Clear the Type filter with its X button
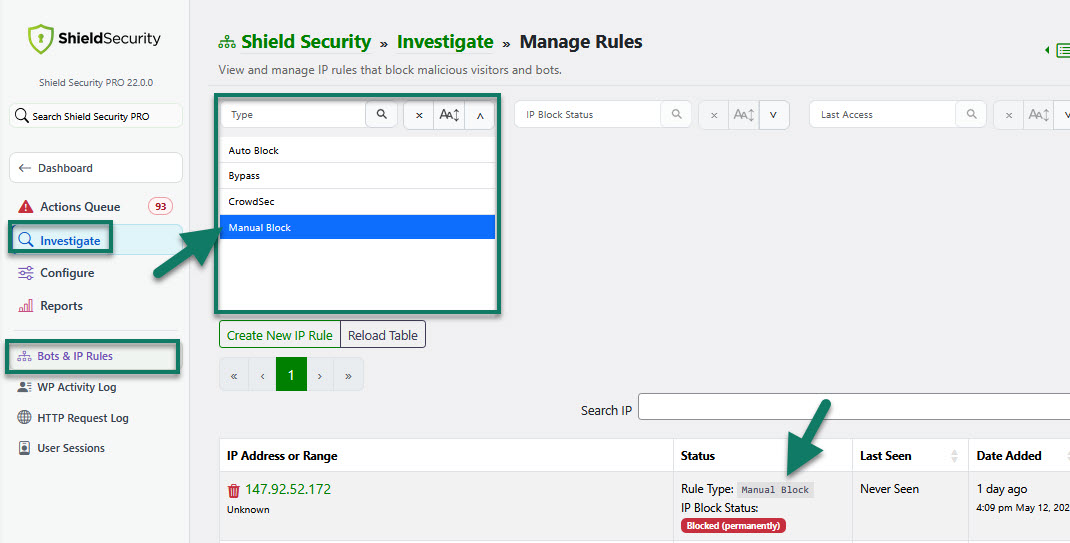Screen dimensions: 1070x543 pyautogui.click(x=419, y=115)
